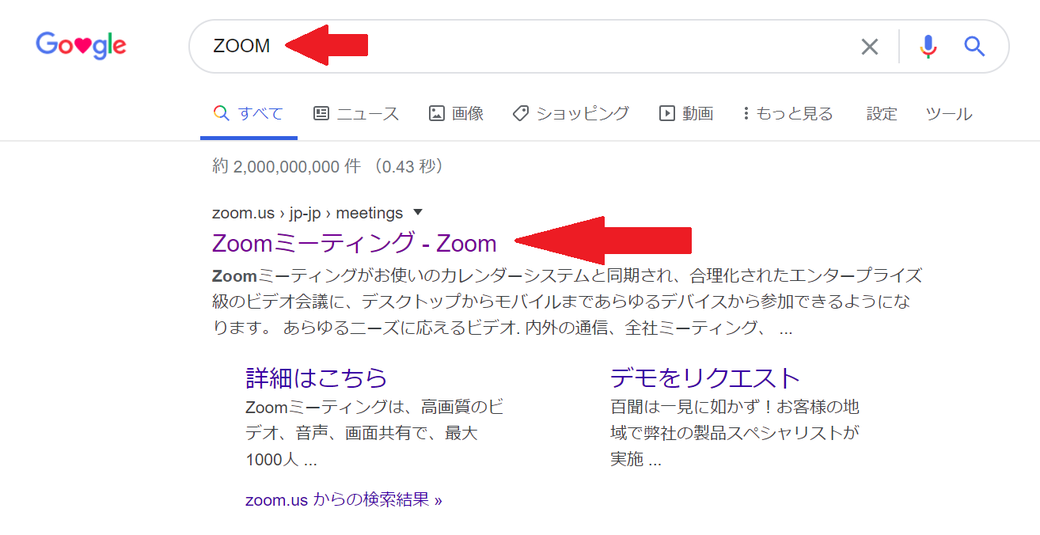Screen dimensions: 1040x535
Task: Click the zoom.us › jp-jp › meetings breadcrumb
Action: click(x=308, y=213)
